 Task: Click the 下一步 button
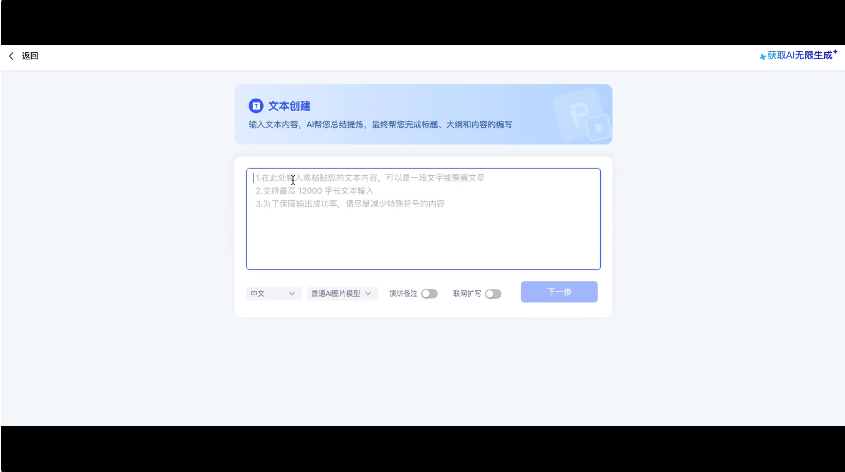pos(559,291)
